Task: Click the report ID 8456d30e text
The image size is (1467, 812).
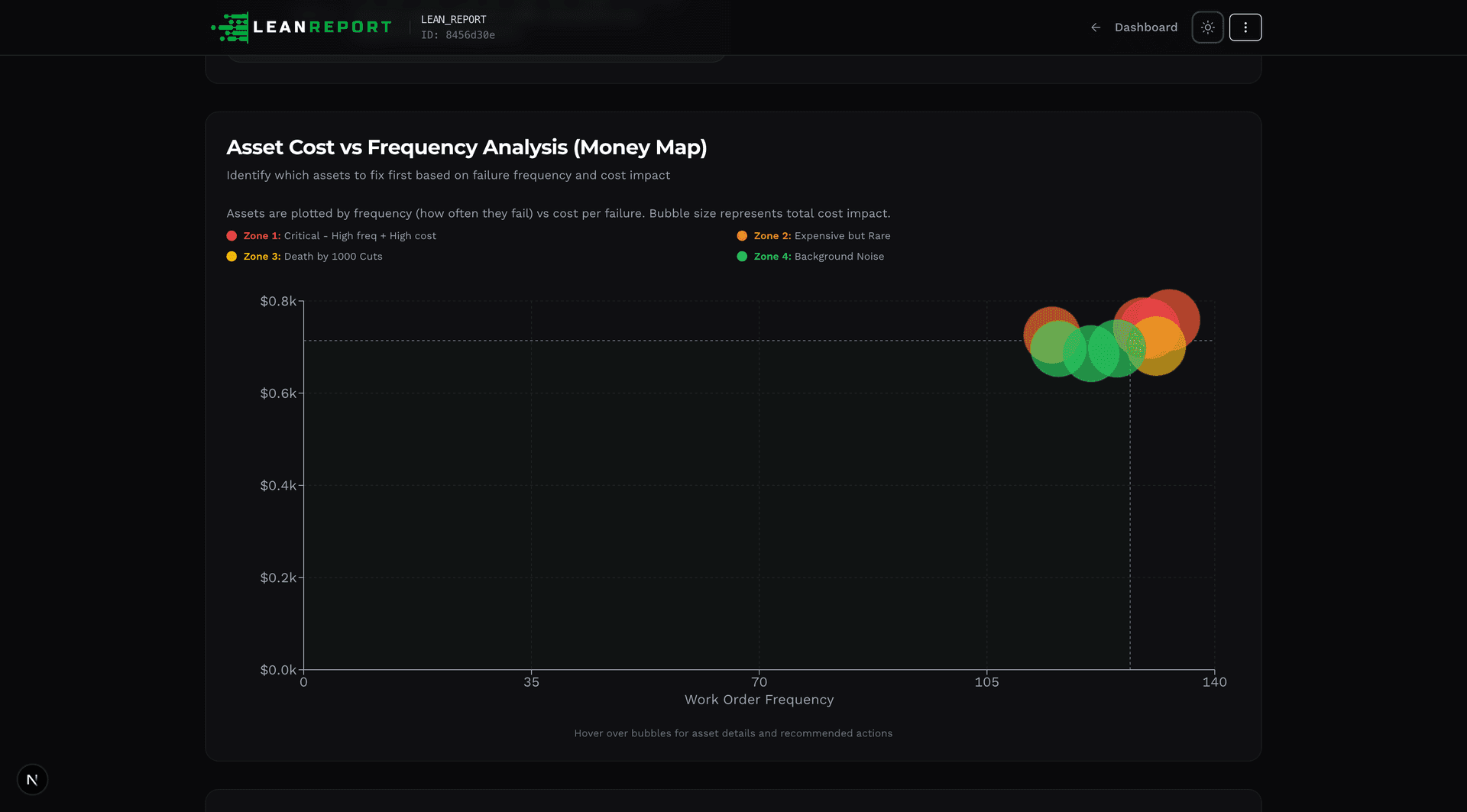Action: [x=458, y=34]
